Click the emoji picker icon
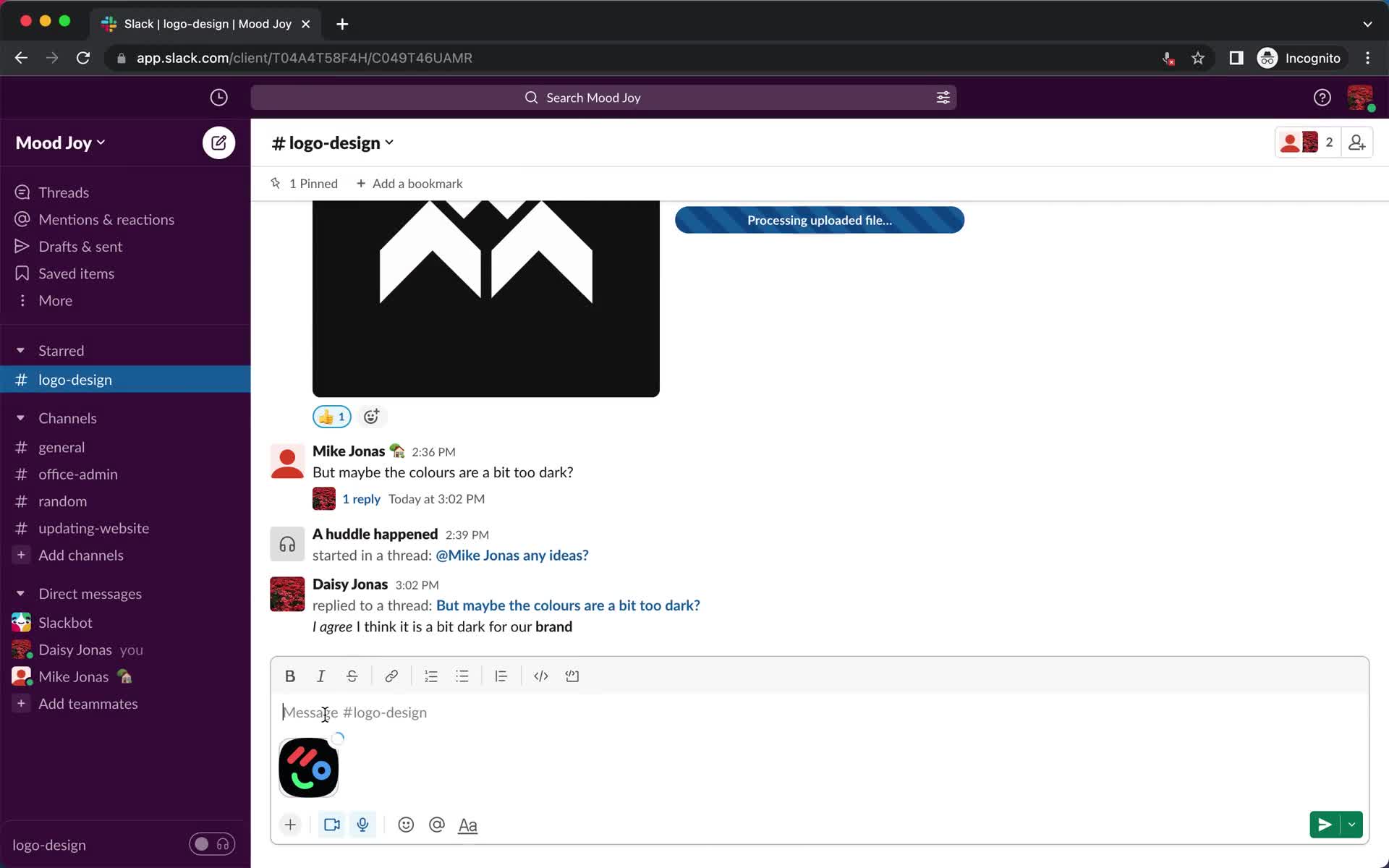Screen dimensions: 1389x868 [x=406, y=823]
